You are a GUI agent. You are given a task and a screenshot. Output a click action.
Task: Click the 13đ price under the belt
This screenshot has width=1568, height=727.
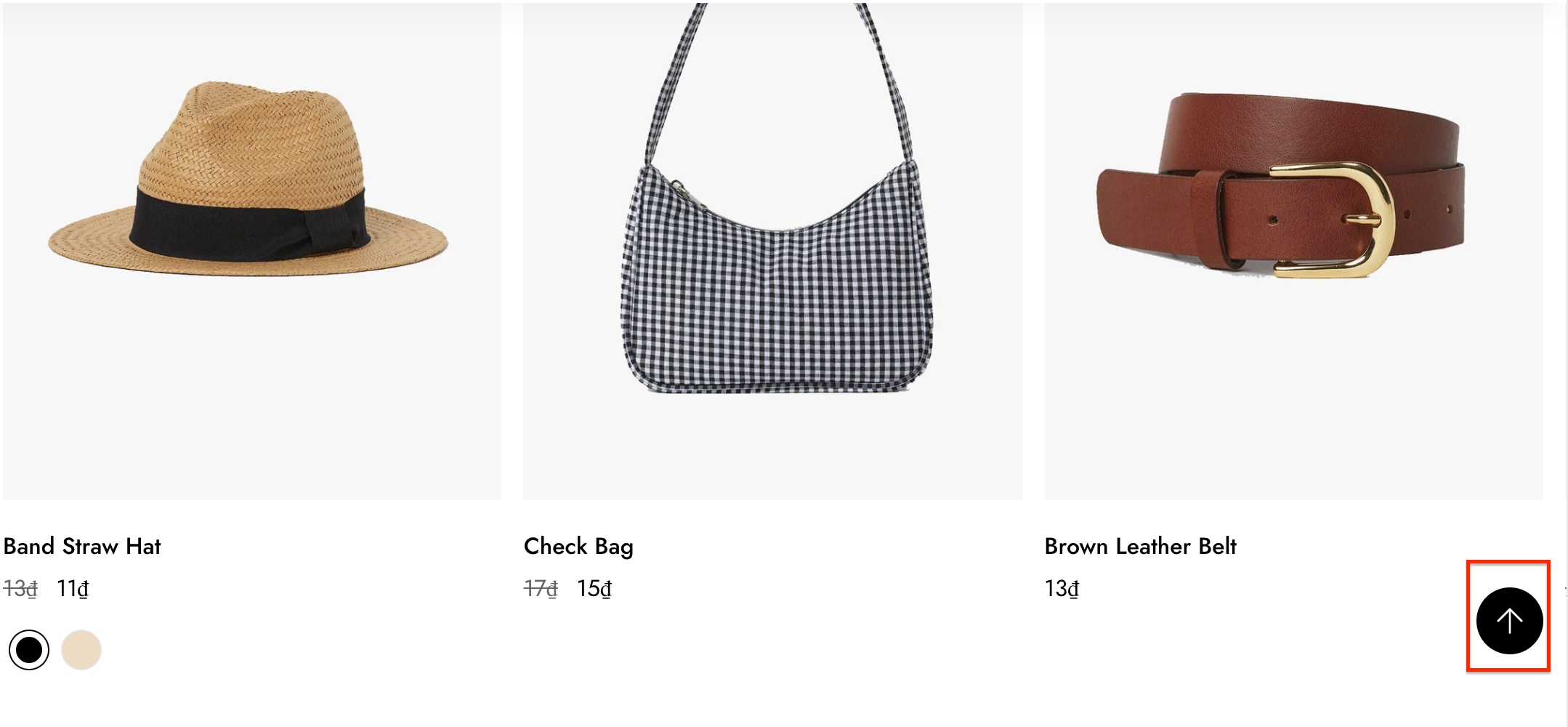pyautogui.click(x=1062, y=588)
